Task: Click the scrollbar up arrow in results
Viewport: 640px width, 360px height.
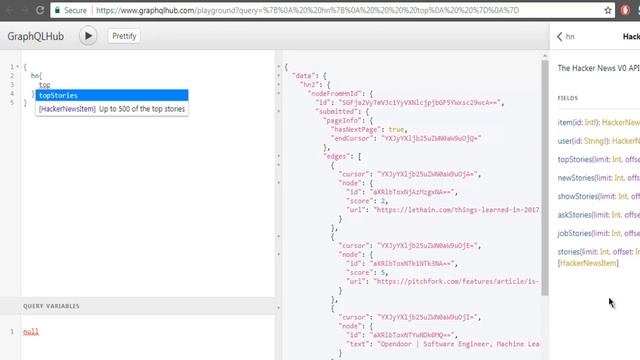Action: (x=545, y=56)
